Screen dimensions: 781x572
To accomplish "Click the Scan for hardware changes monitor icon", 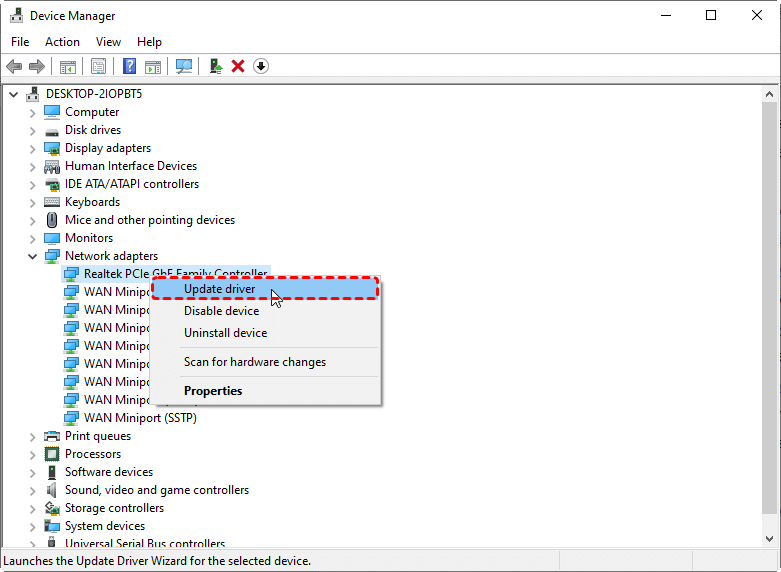I will click(x=184, y=66).
